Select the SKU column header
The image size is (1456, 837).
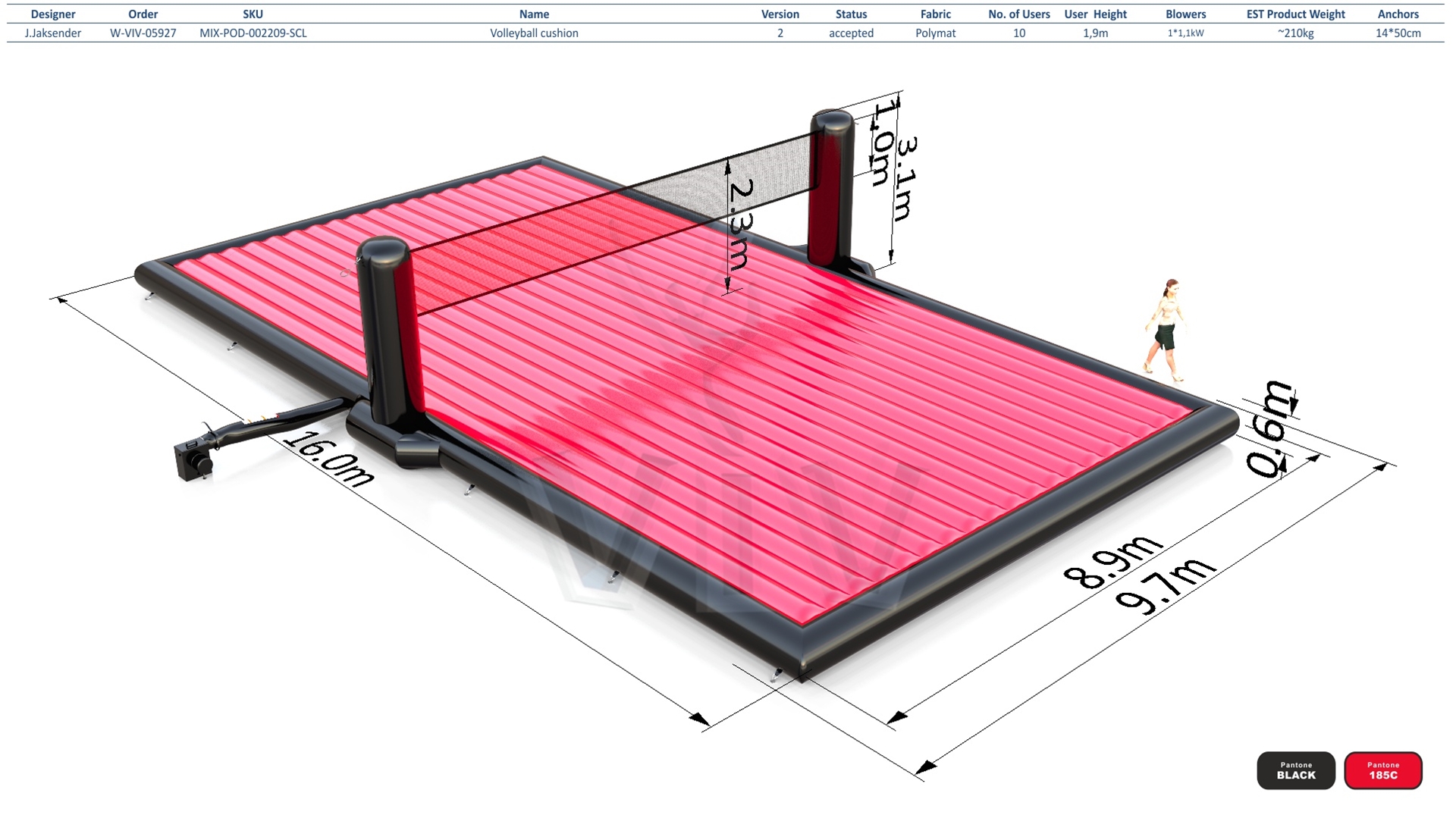click(253, 14)
